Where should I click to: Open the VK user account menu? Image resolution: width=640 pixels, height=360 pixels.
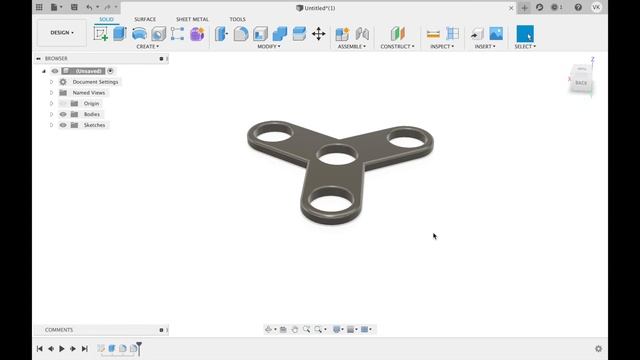596,7
